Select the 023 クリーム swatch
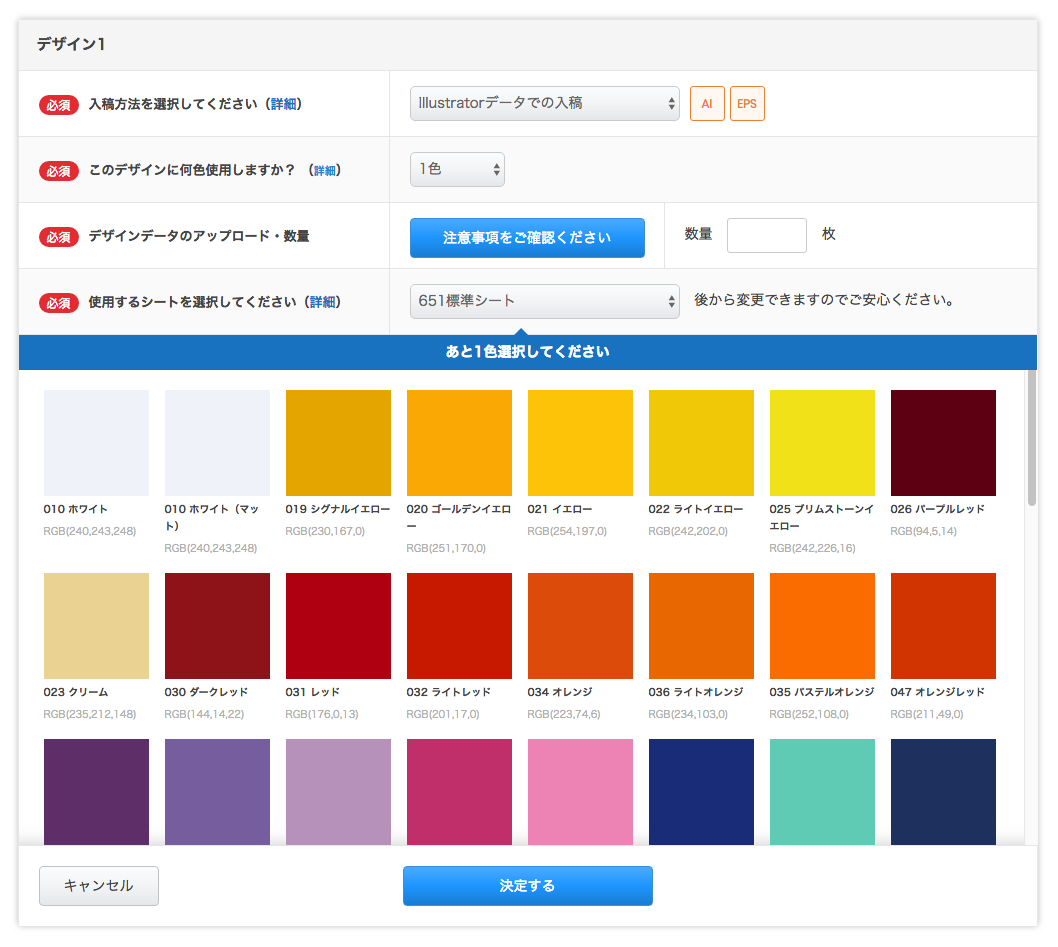The image size is (1058, 947). point(96,626)
